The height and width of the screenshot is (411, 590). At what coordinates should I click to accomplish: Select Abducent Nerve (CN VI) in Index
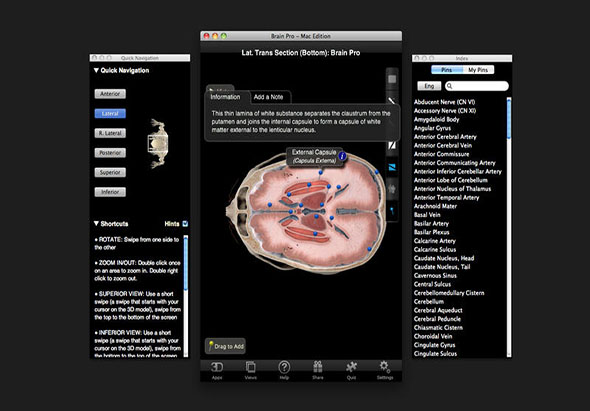pos(444,102)
